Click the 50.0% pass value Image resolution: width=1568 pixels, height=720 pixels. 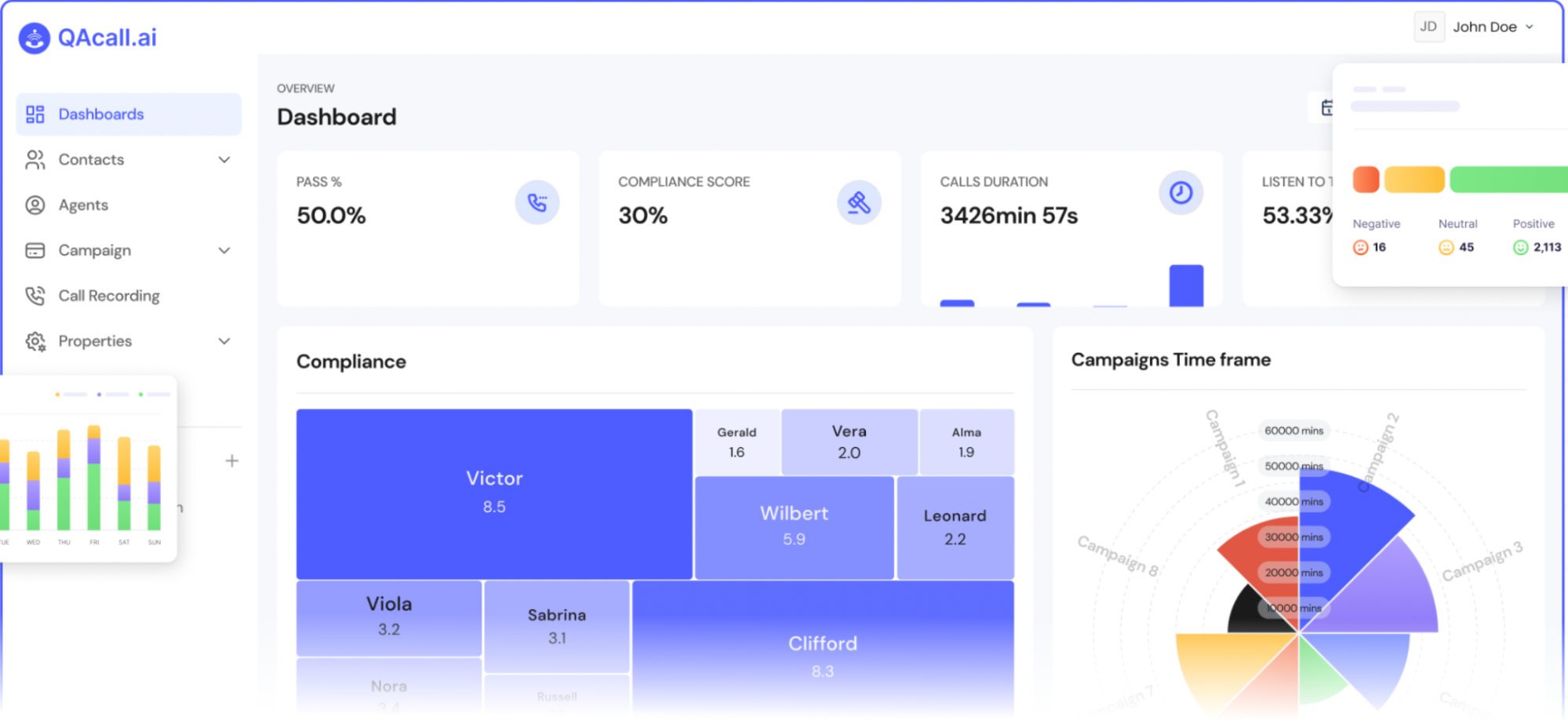tap(331, 216)
